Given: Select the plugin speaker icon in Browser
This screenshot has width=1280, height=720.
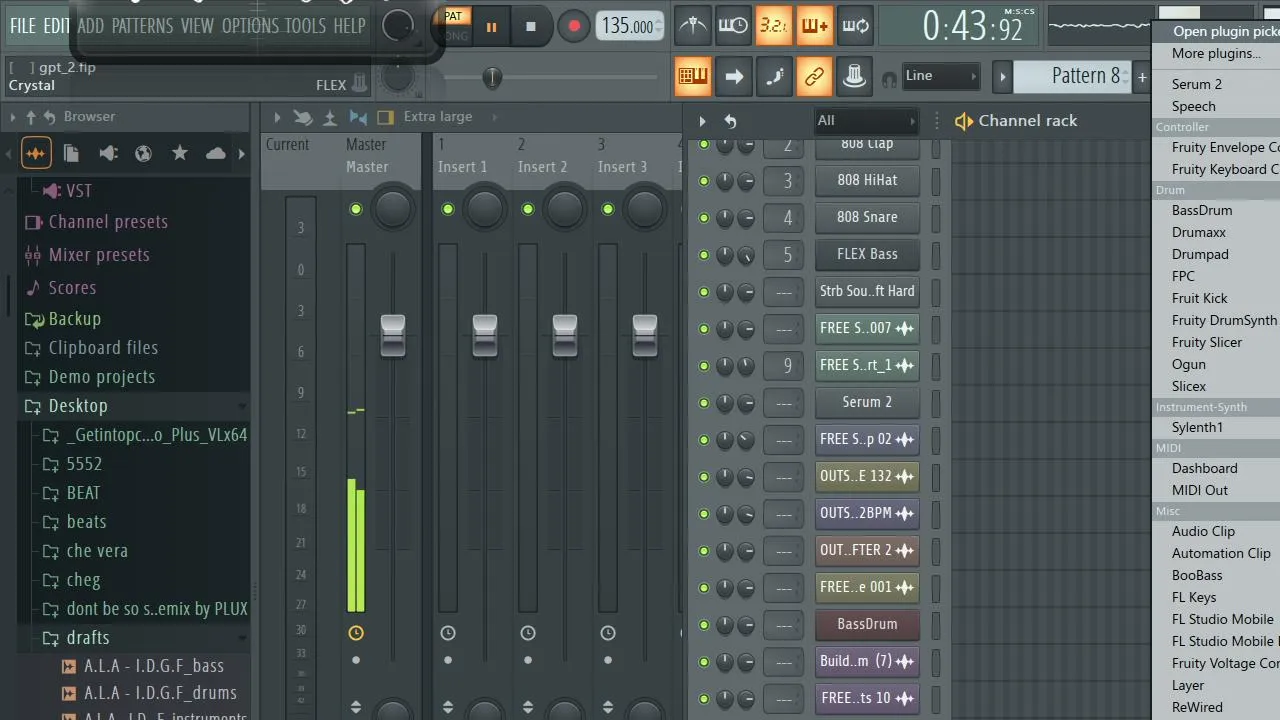Looking at the screenshot, I should (x=108, y=153).
